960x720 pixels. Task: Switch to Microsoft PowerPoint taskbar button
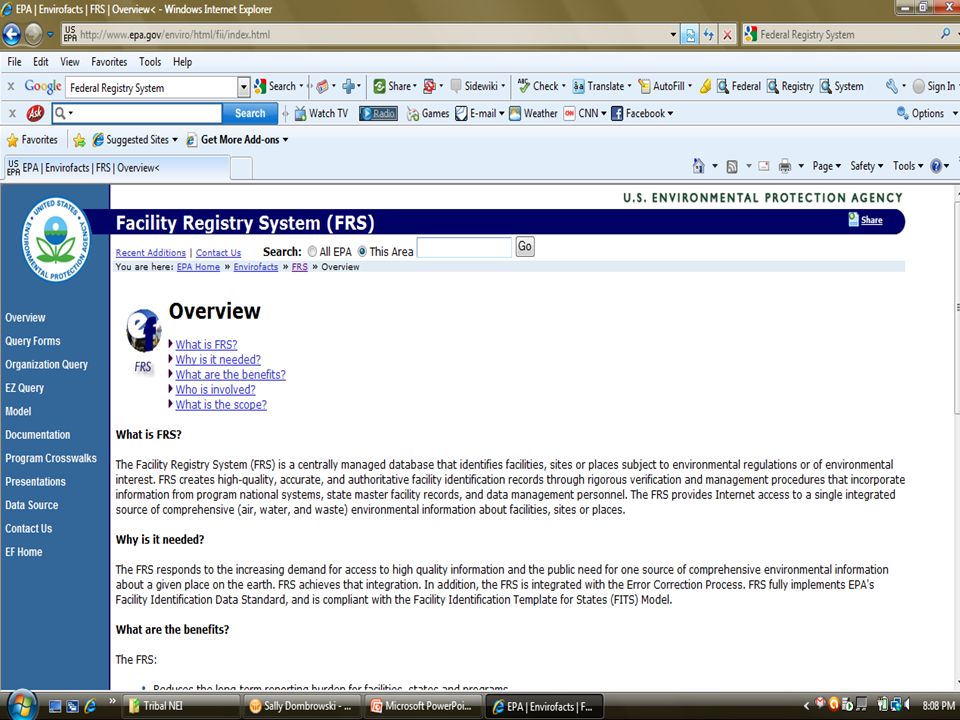click(422, 706)
